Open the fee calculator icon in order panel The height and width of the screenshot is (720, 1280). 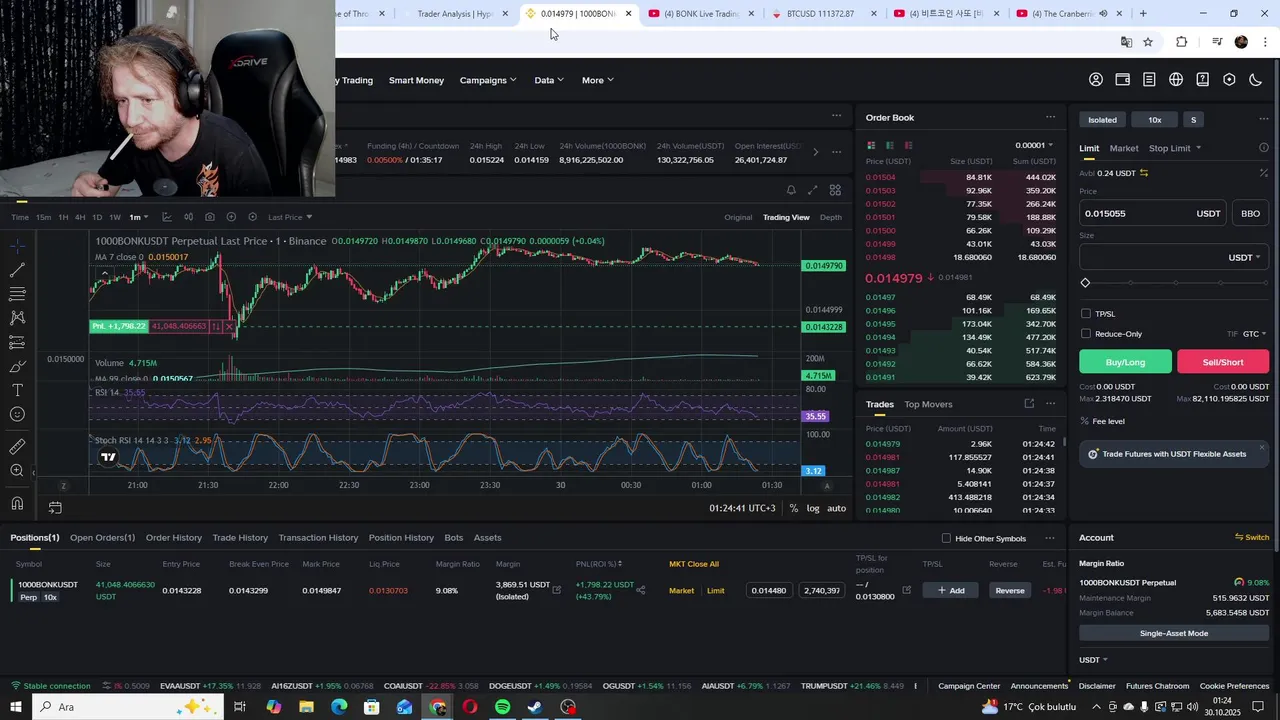point(1263,173)
